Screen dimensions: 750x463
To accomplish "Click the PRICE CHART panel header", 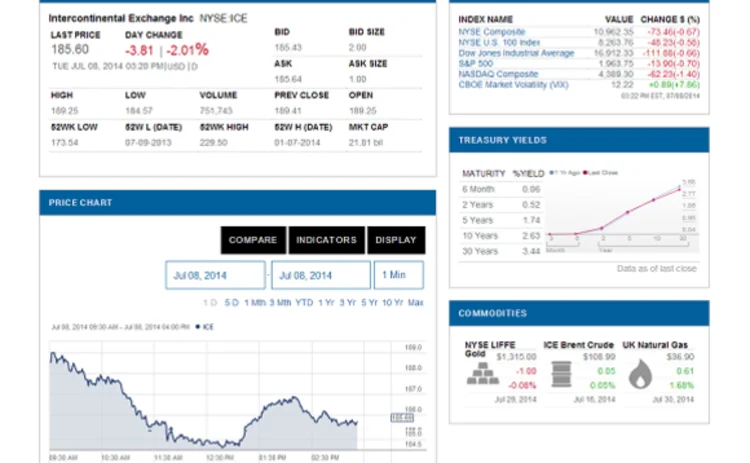I will [238, 203].
